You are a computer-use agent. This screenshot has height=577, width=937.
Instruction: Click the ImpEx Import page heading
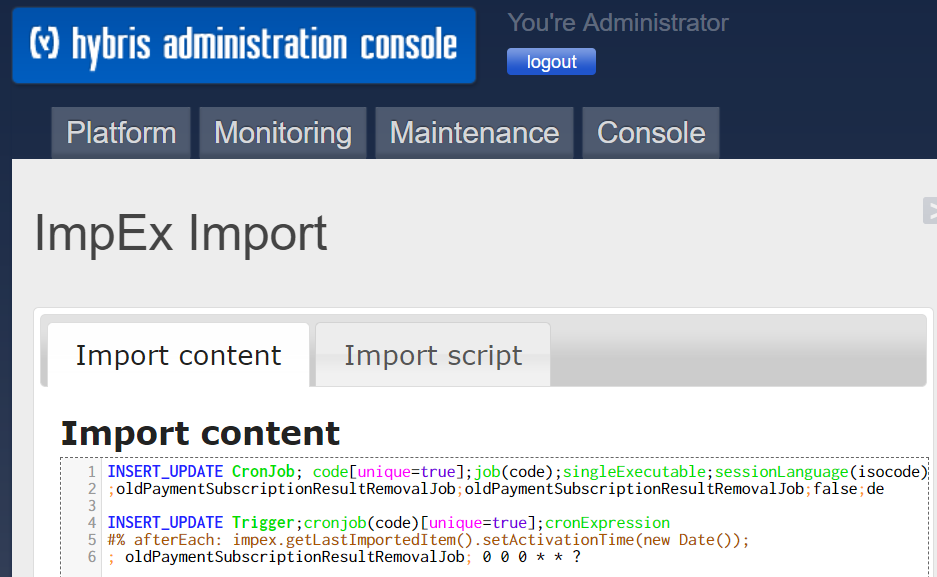click(x=180, y=234)
